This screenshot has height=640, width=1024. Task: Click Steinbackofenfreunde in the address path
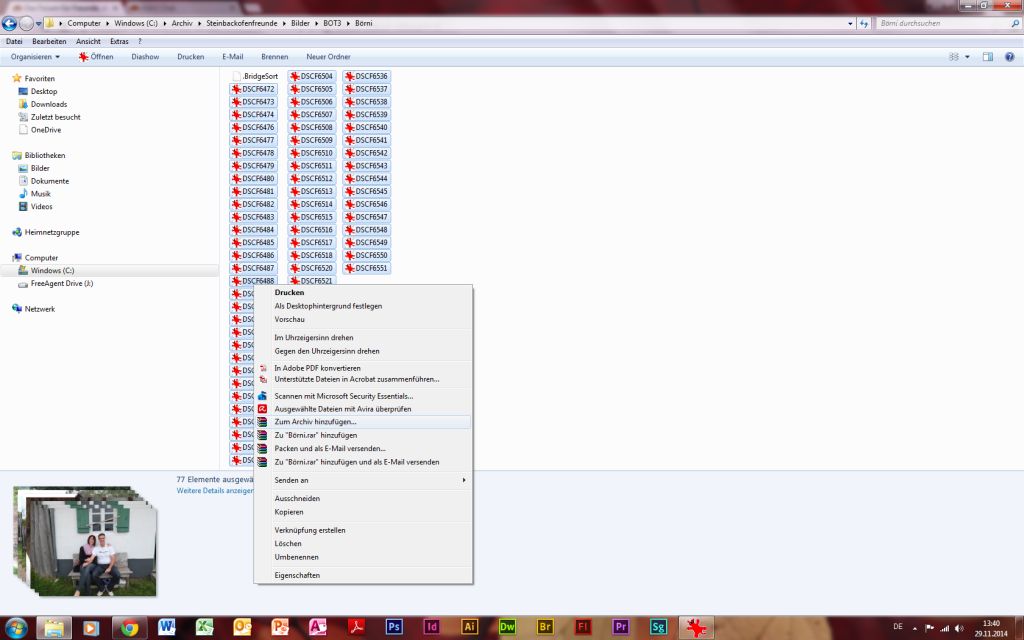[x=242, y=24]
